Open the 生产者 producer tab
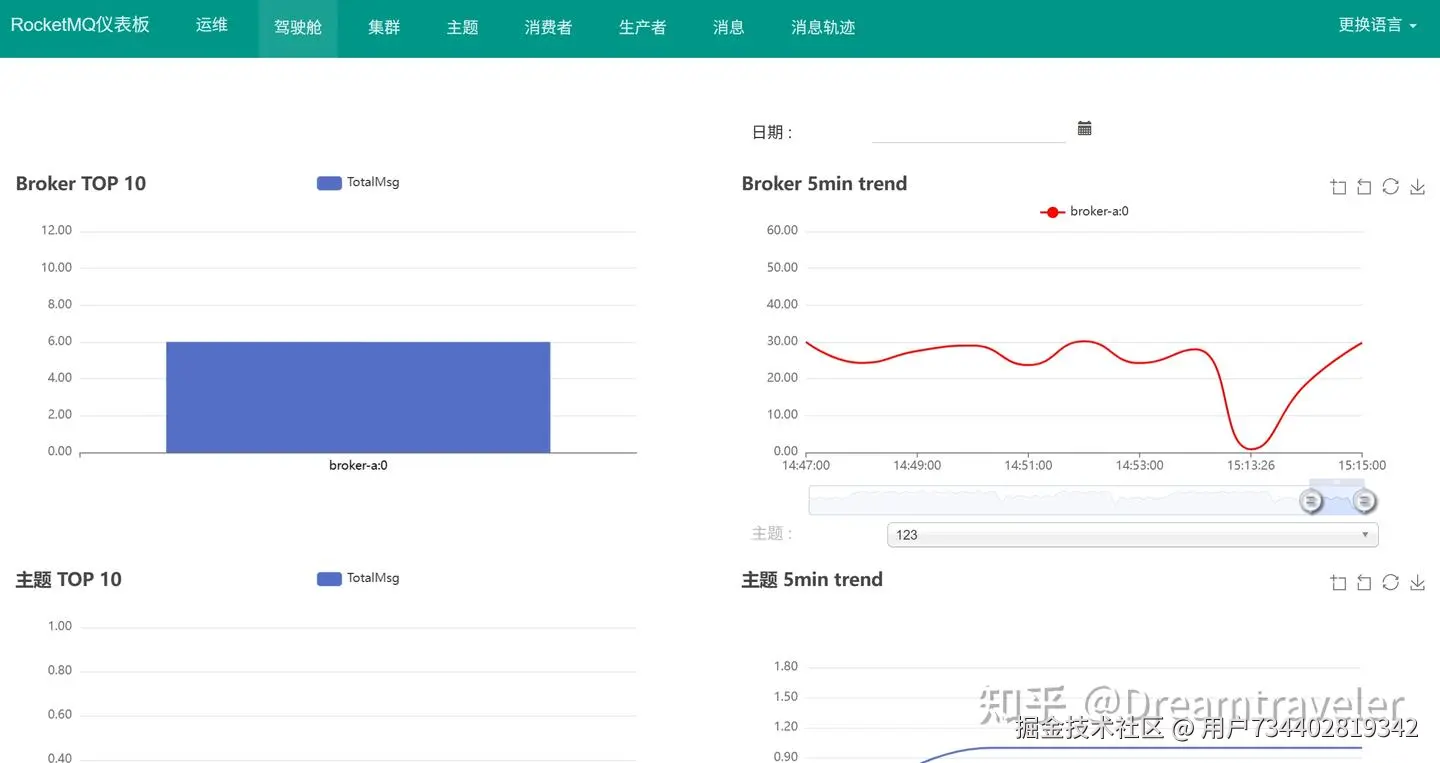The width and height of the screenshot is (1440, 763). (643, 28)
